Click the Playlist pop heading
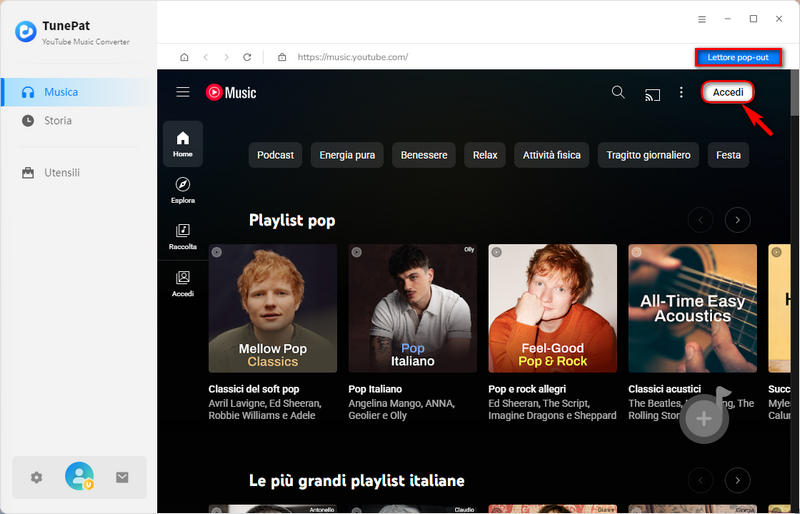The image size is (800, 514). [292, 221]
